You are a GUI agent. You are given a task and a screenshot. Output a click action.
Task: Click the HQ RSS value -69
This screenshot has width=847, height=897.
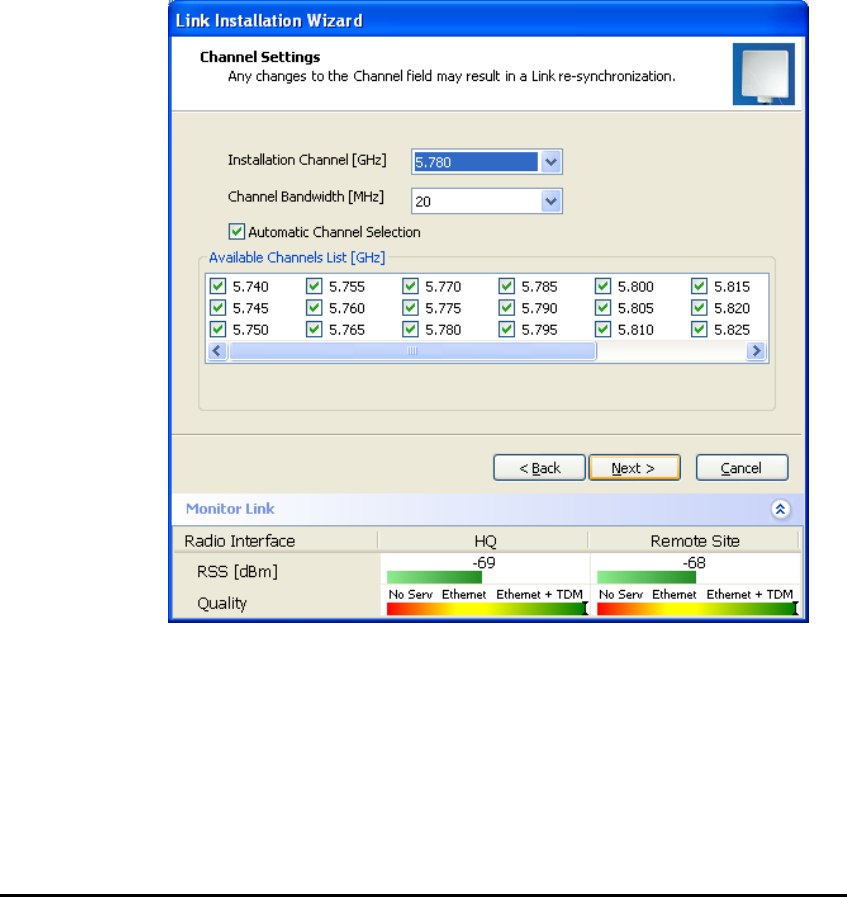tap(484, 563)
